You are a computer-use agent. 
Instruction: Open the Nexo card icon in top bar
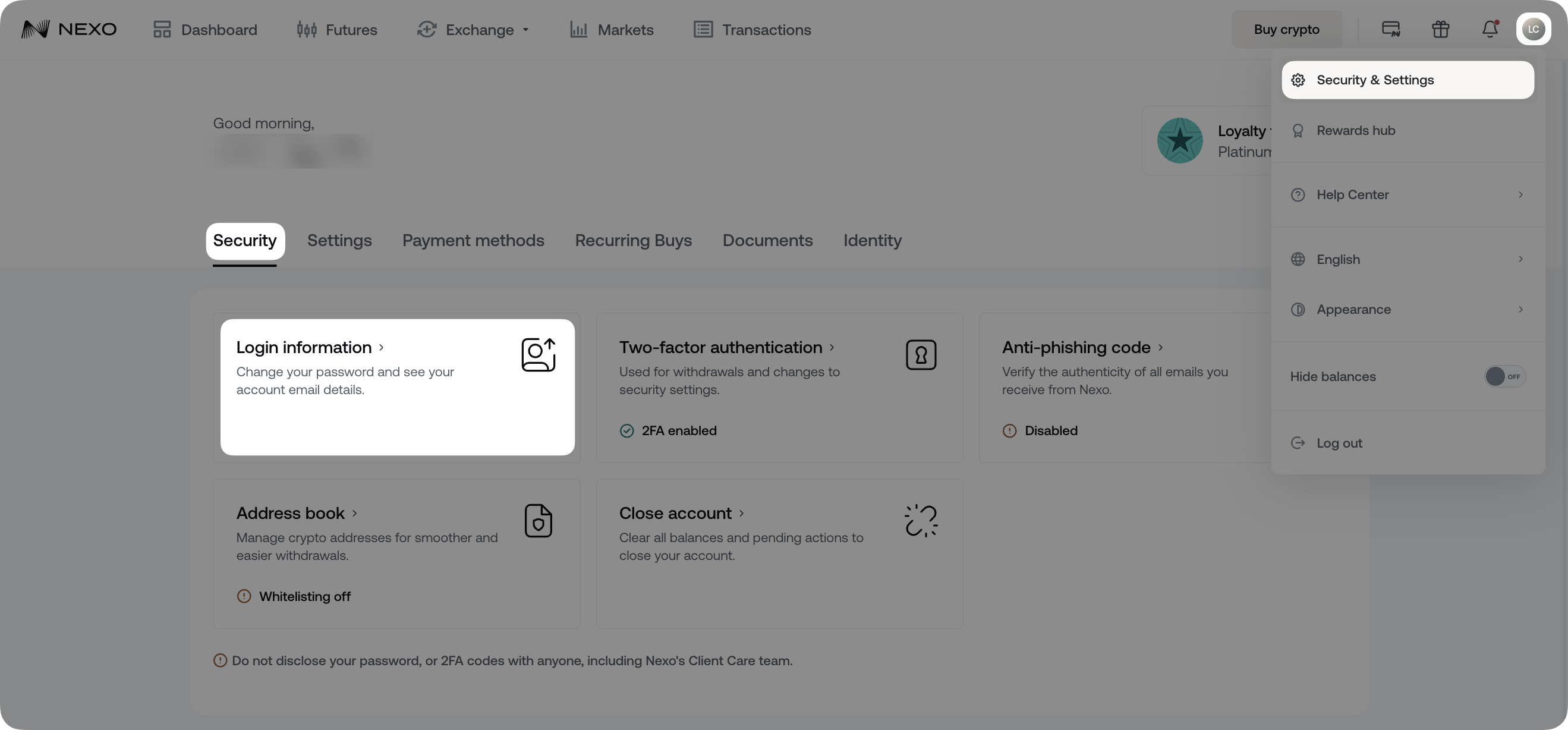tap(1392, 29)
